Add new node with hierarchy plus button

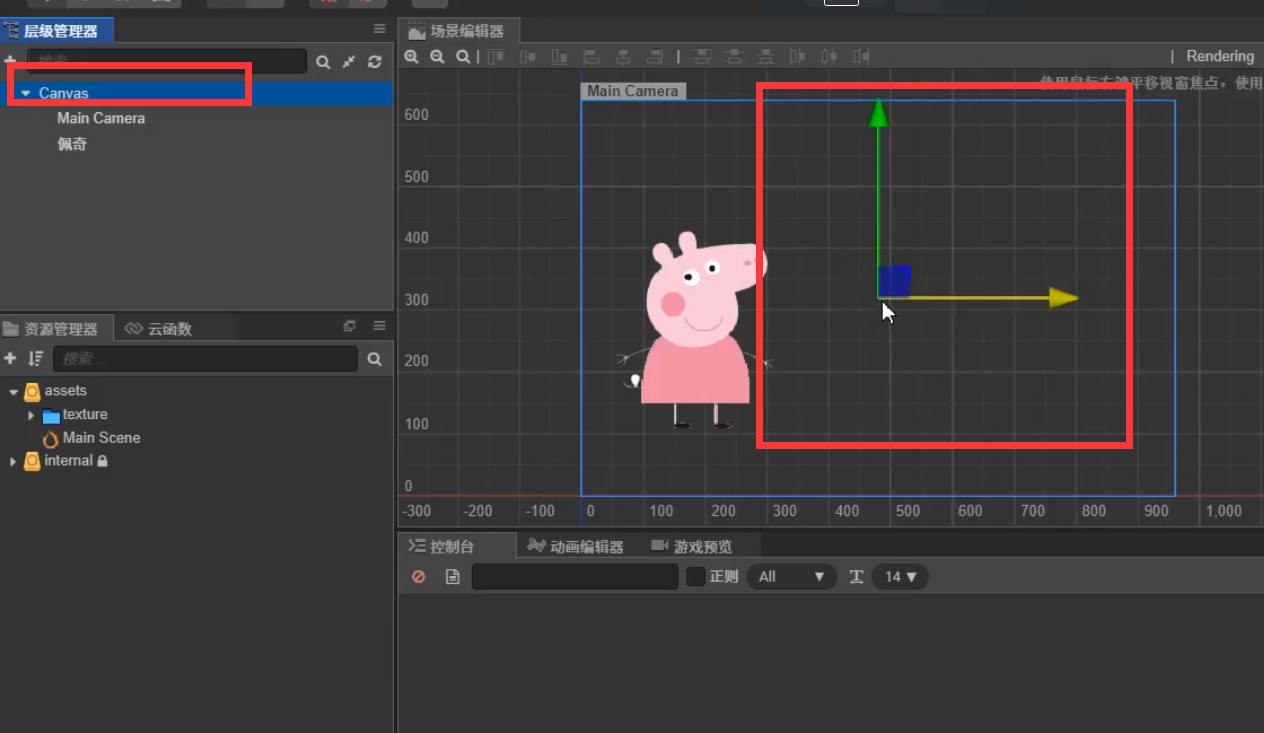[x=10, y=62]
